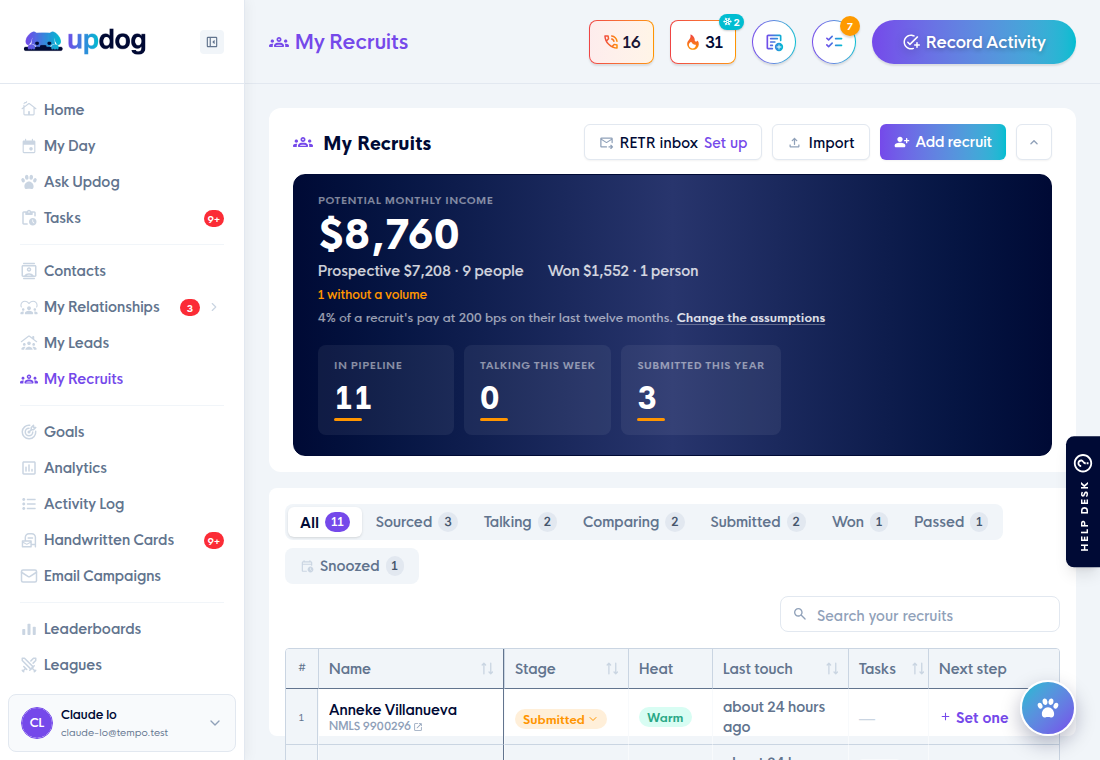Click the Import button

point(821,142)
